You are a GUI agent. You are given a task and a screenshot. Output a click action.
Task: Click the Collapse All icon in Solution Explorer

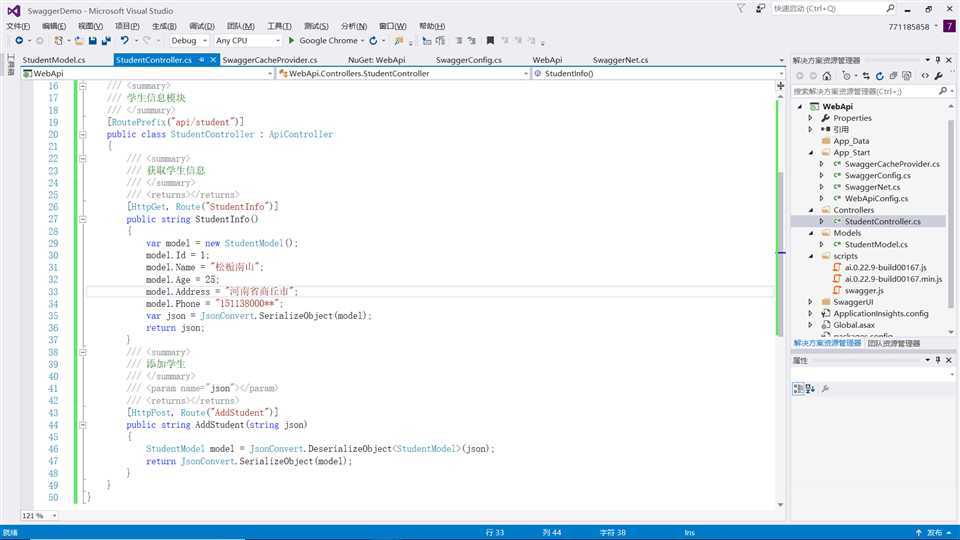pos(893,76)
